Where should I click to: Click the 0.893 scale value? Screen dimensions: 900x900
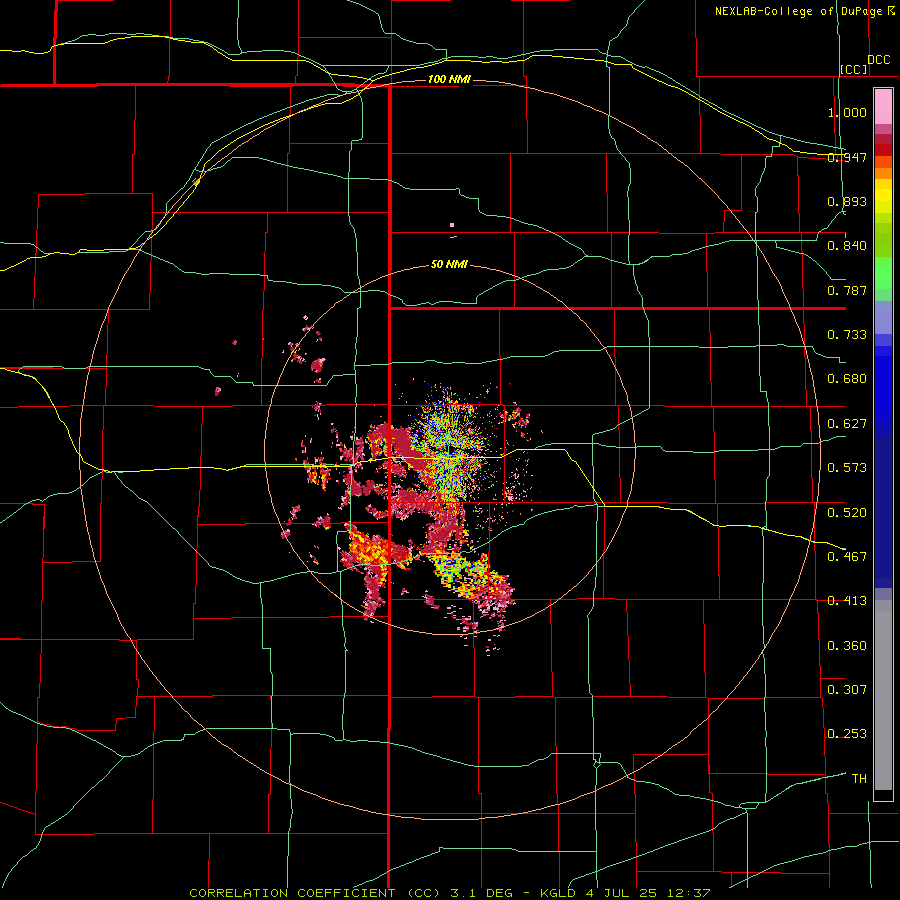847,201
